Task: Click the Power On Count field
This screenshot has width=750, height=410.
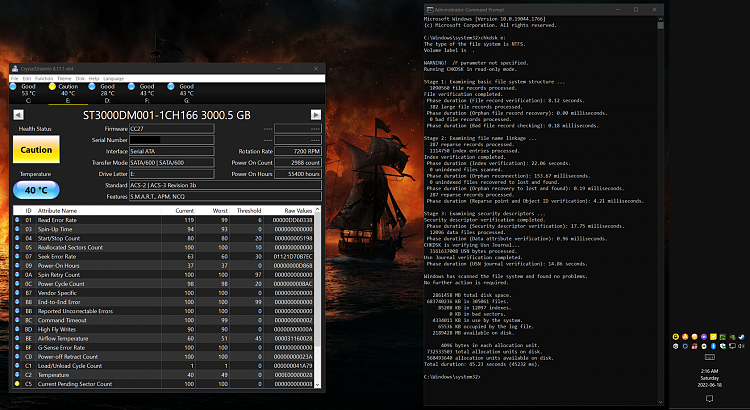Action: point(298,163)
